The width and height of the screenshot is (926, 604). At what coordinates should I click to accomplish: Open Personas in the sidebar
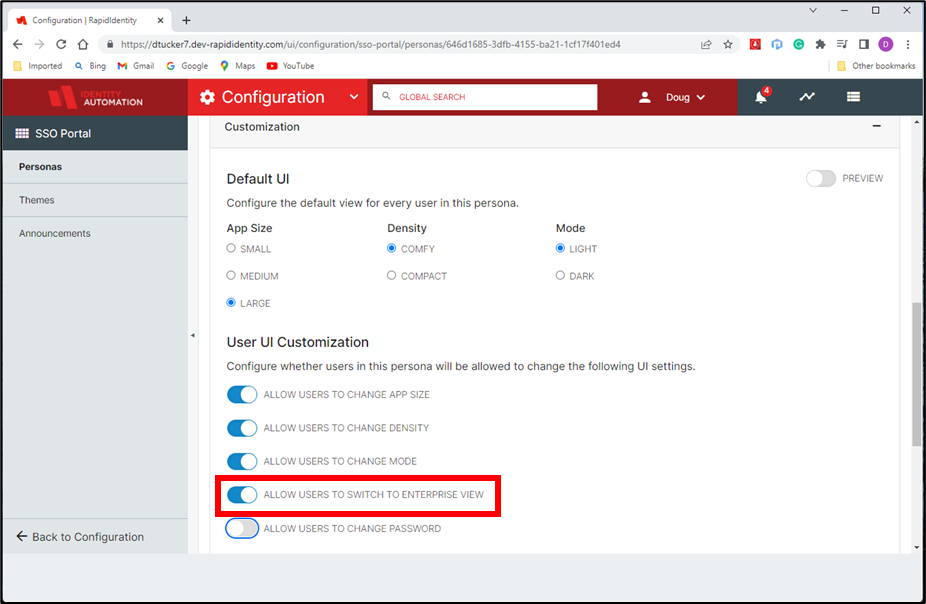click(95, 167)
